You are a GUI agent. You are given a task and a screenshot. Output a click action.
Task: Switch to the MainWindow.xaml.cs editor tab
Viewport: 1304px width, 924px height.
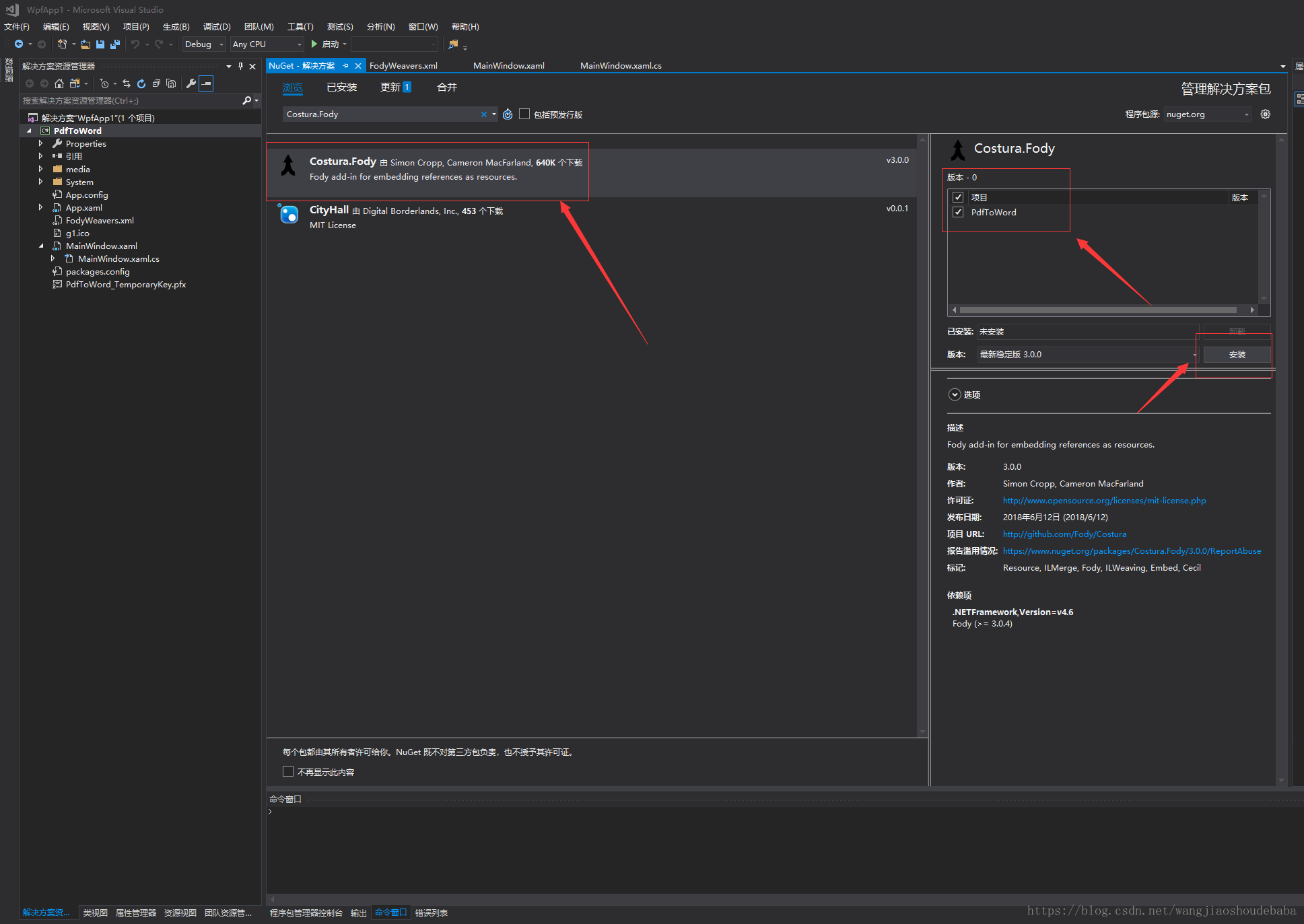click(x=621, y=65)
